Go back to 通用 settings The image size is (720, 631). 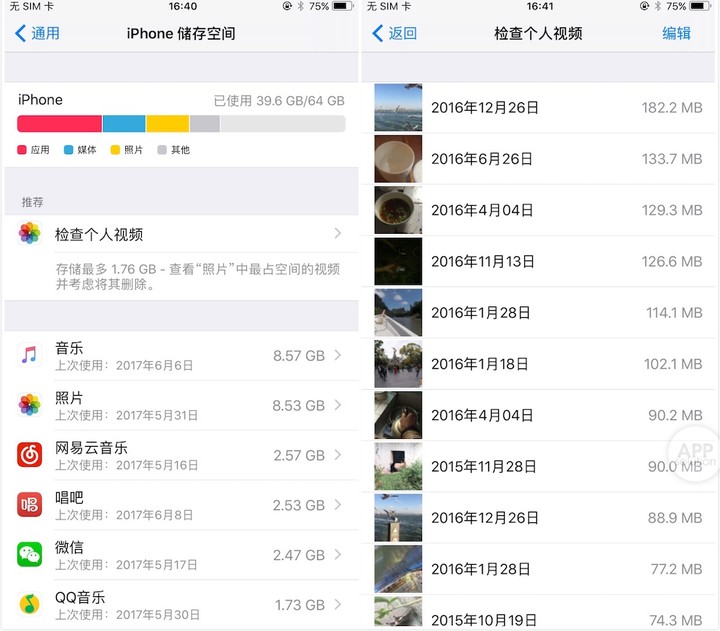coord(37,33)
